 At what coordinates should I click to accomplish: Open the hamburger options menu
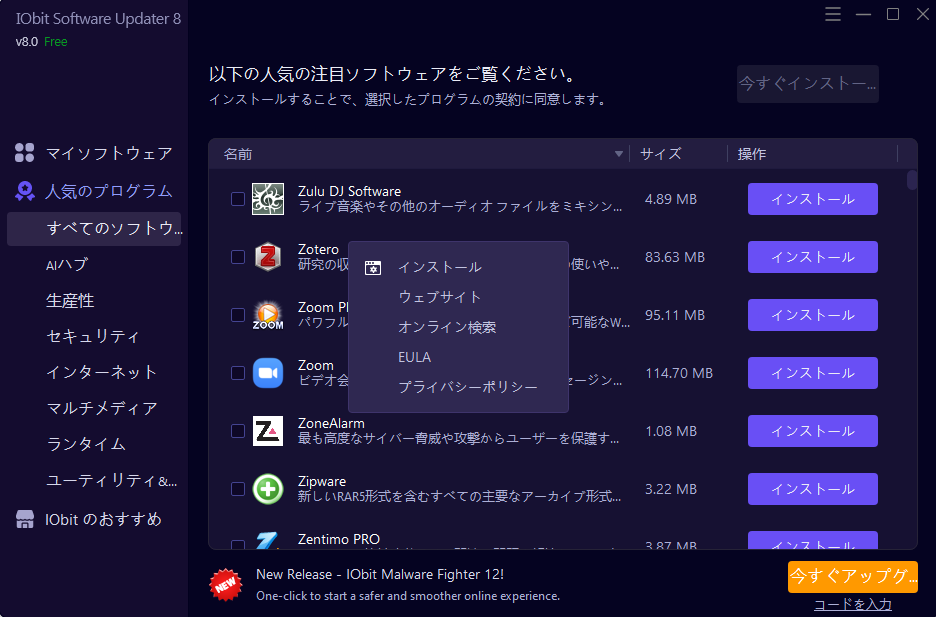[x=833, y=14]
